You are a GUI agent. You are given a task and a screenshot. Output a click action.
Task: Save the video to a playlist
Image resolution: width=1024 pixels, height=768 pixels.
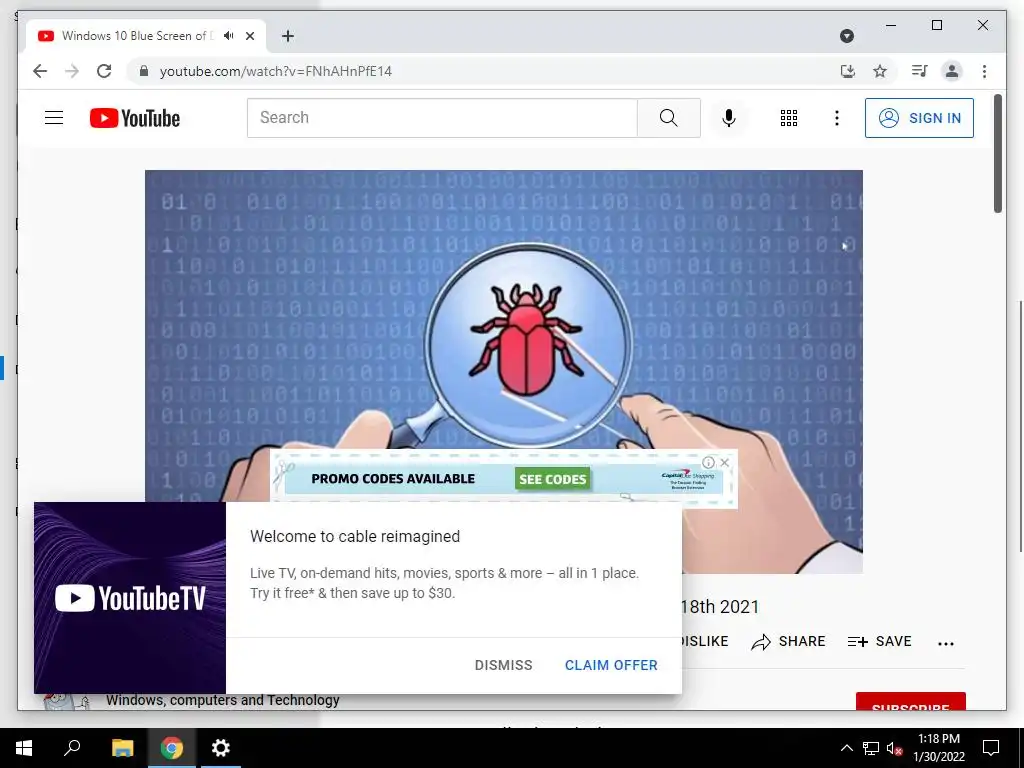[x=879, y=641]
